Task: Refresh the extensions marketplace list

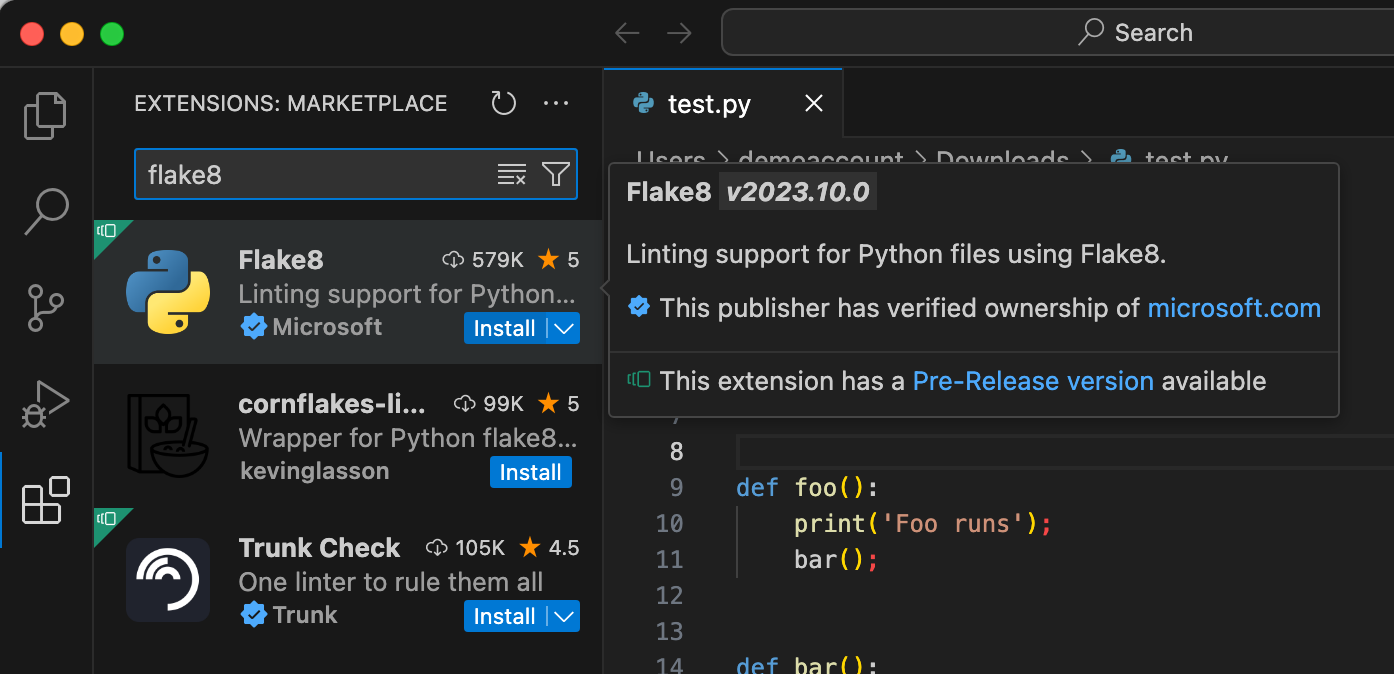Action: 503,102
